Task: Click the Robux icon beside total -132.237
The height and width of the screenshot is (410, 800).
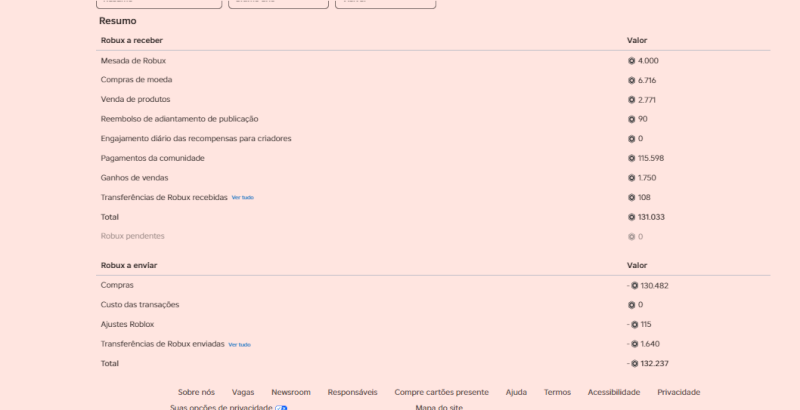Action: click(x=634, y=364)
